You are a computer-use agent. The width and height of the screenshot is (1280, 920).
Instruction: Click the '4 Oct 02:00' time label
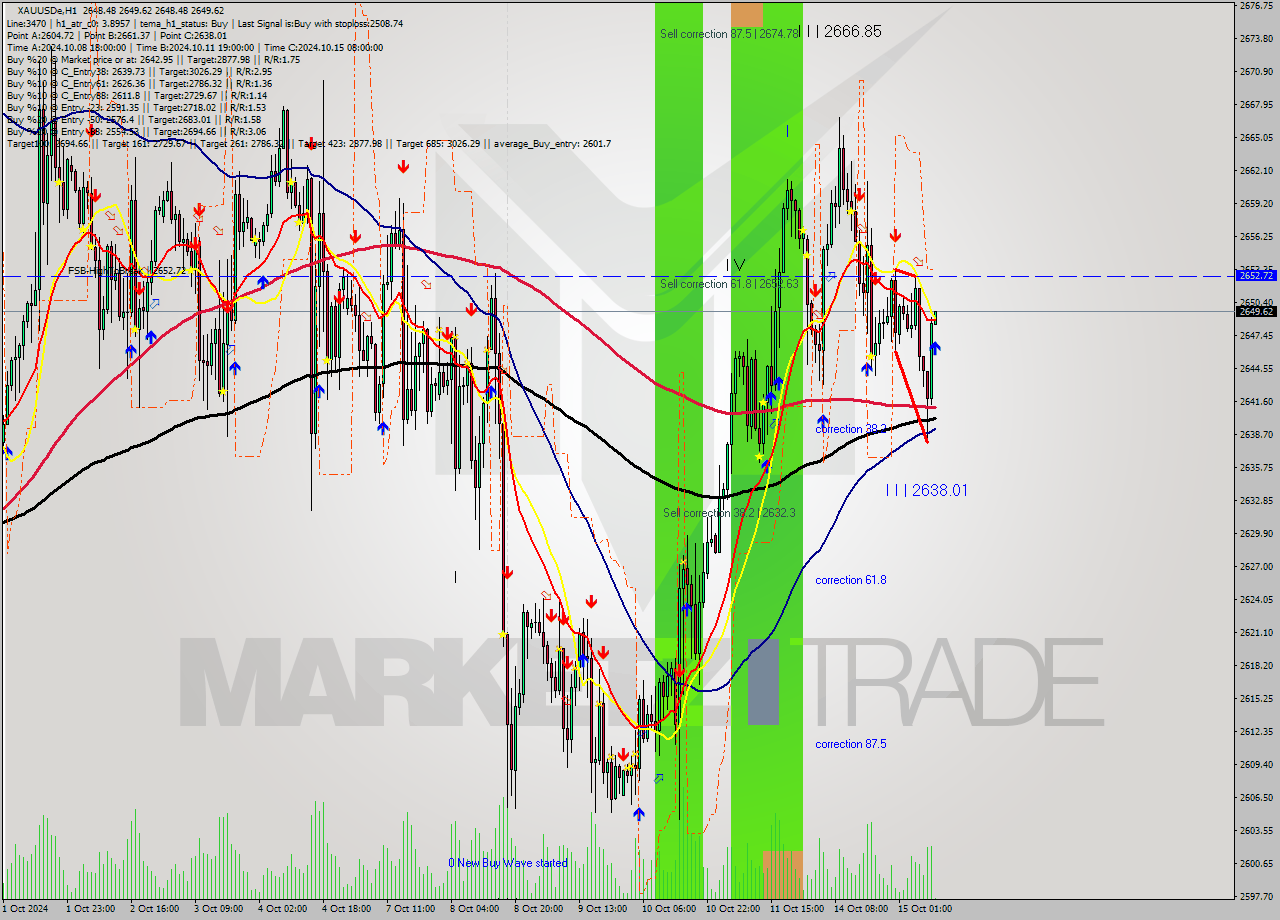point(283,909)
